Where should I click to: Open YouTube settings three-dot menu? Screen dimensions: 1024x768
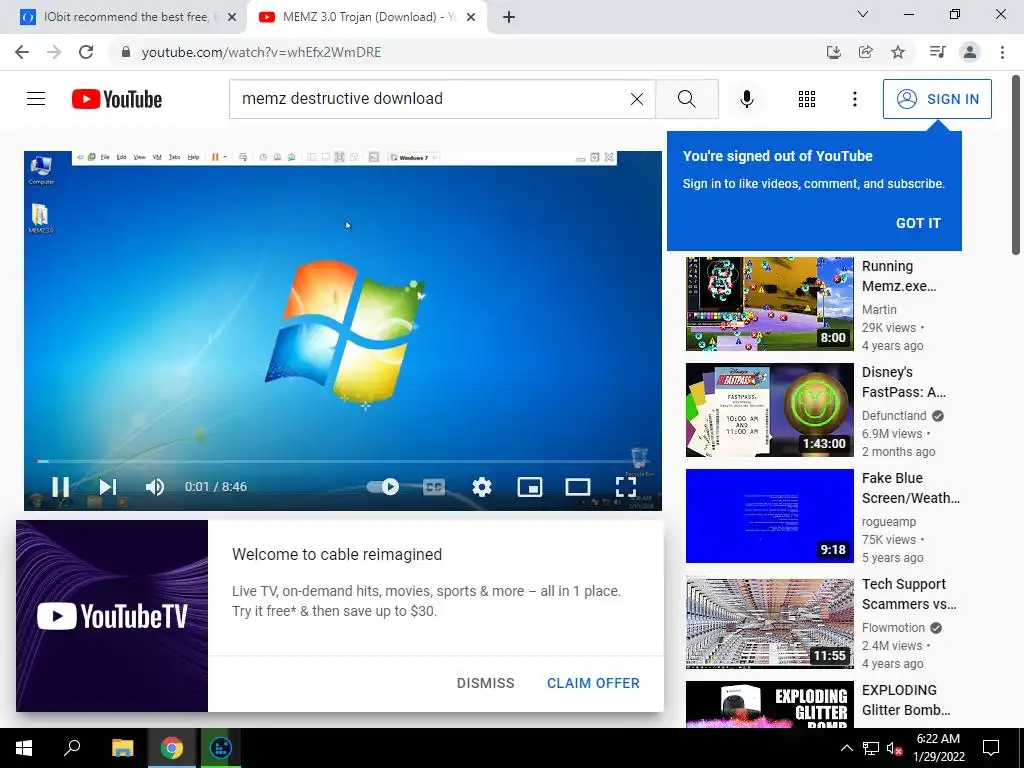pos(854,99)
